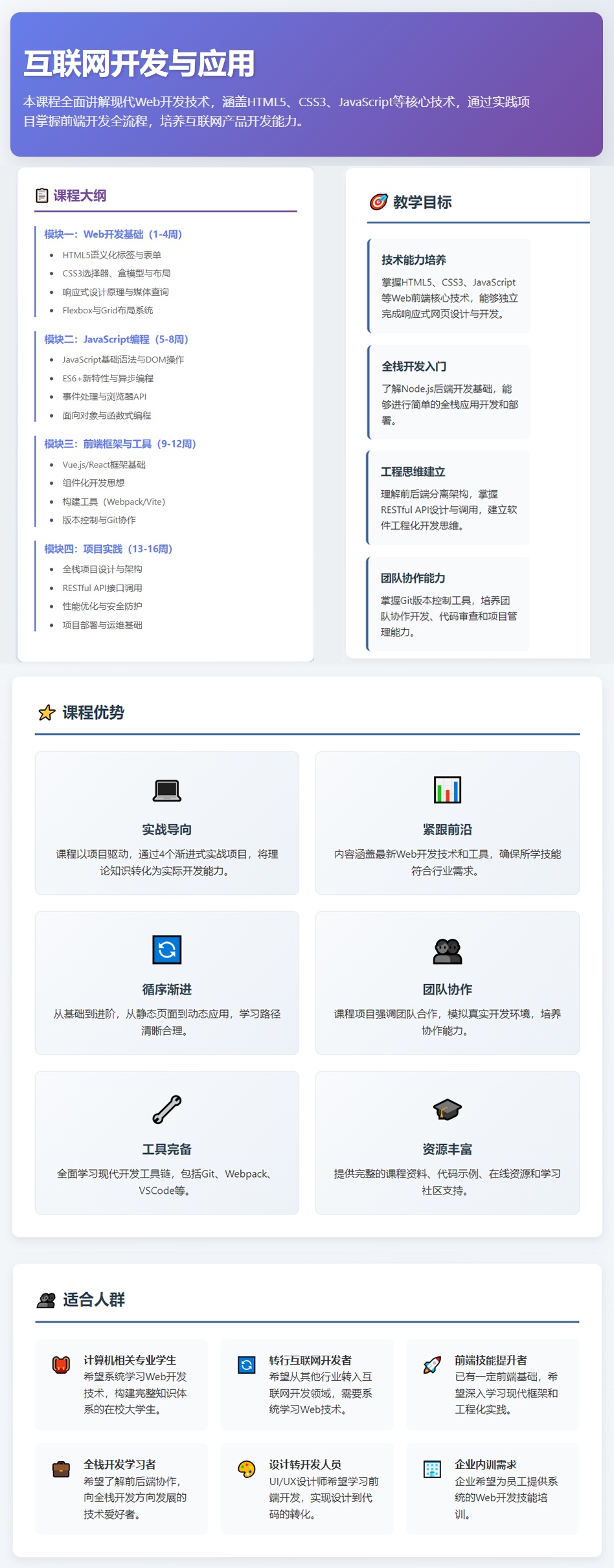Click list item 性能优化与安全防护
The image size is (614, 1568).
point(102,606)
